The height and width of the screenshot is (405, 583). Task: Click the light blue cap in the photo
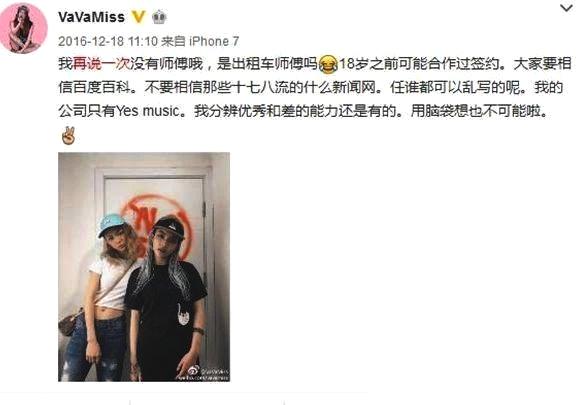point(111,224)
